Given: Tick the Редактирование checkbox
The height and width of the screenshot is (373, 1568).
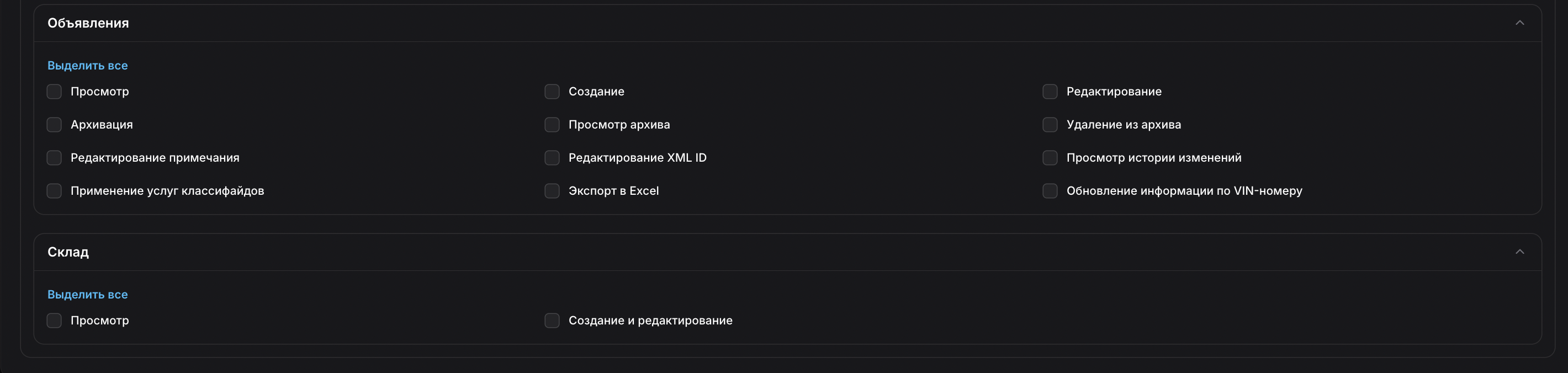Looking at the screenshot, I should (1050, 92).
